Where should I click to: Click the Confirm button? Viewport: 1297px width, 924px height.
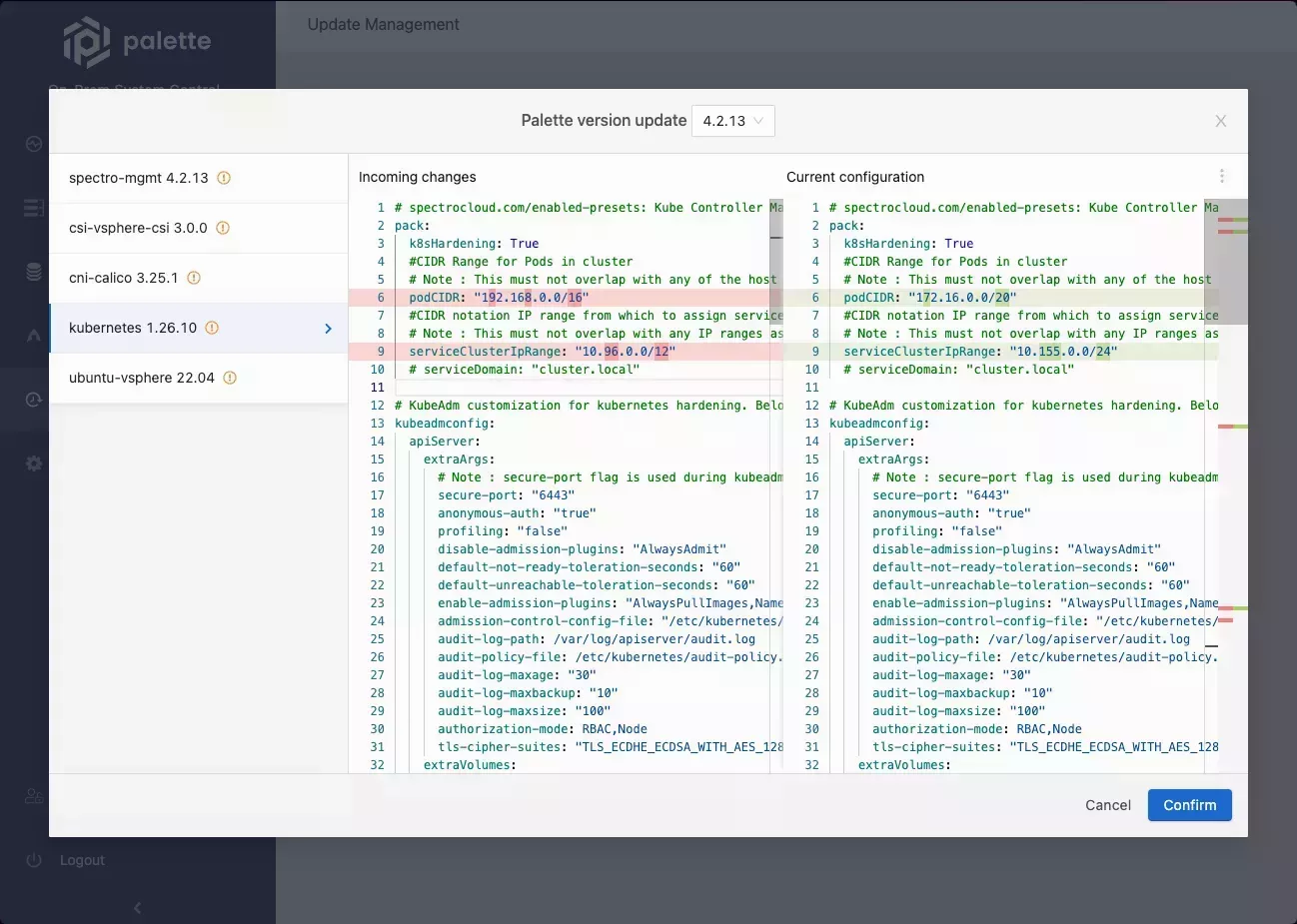1189,805
